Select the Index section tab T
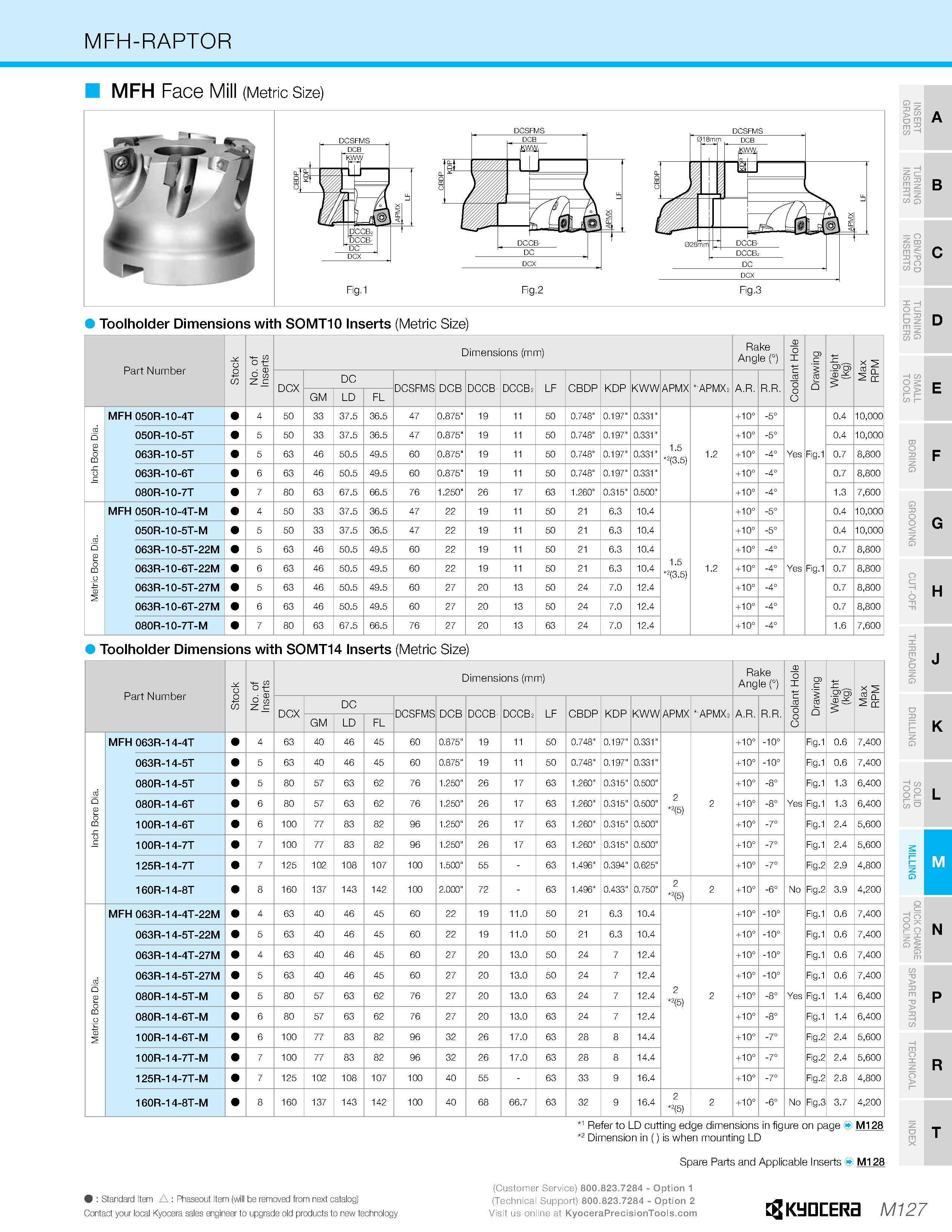The height and width of the screenshot is (1232, 952). pyautogui.click(x=925, y=1133)
